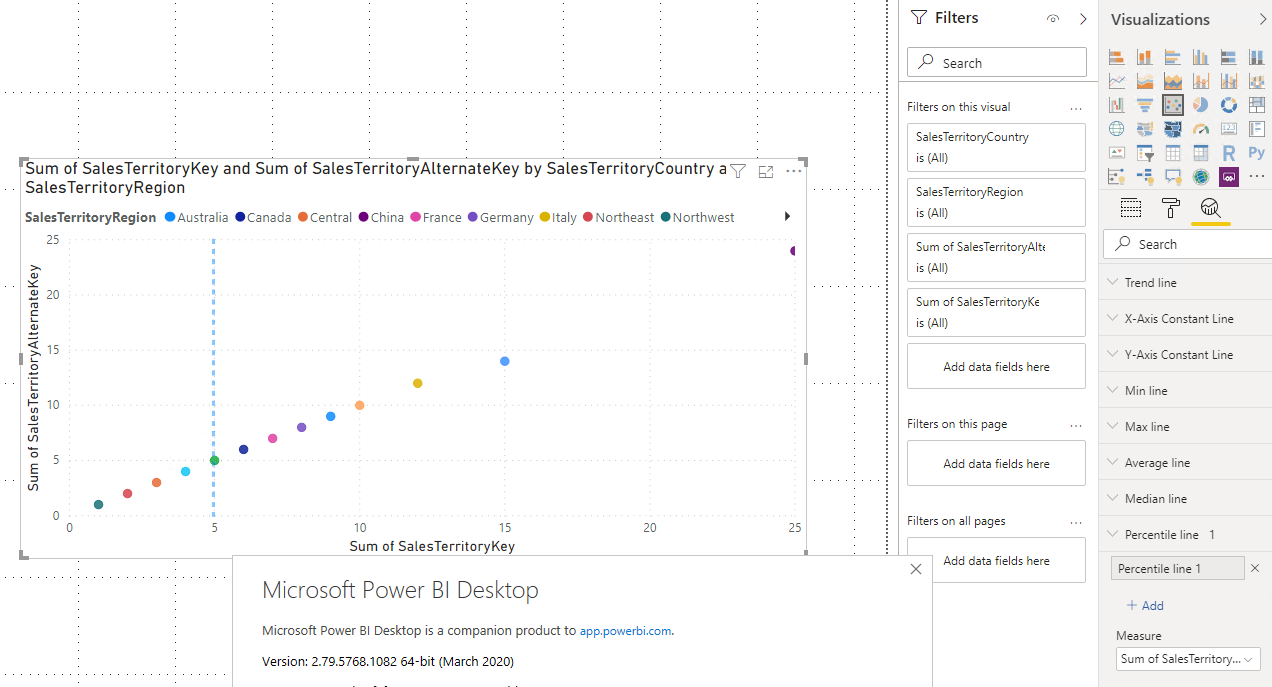Screen dimensions: 1272x687
Task: Click the Australia legend color dot
Action: 170,217
